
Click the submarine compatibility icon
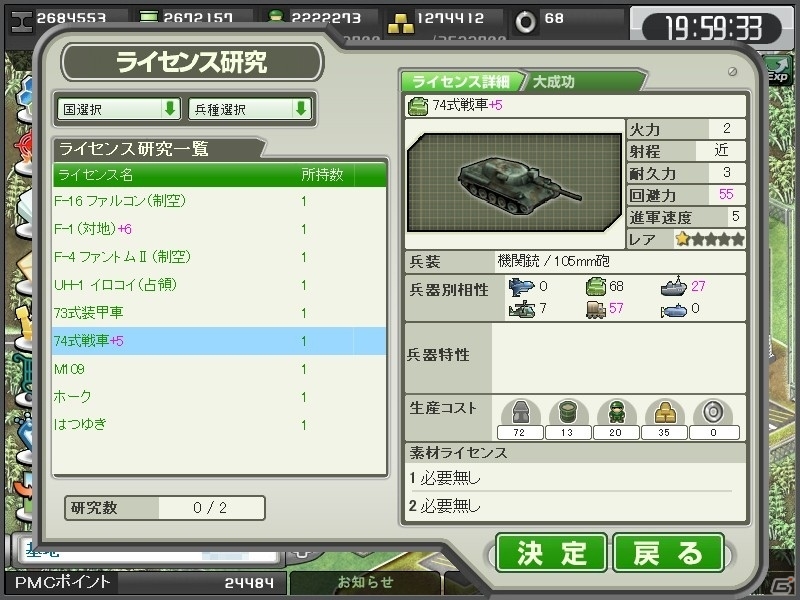674,310
